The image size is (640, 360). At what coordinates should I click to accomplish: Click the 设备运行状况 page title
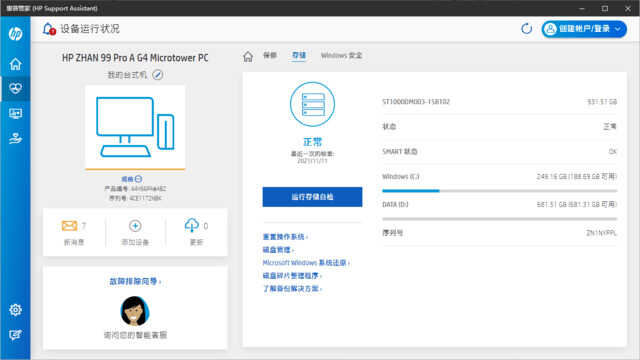pos(90,29)
